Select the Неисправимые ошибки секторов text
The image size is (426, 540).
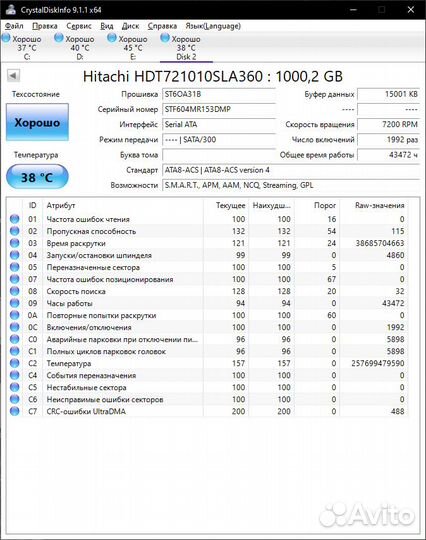[x=105, y=399]
